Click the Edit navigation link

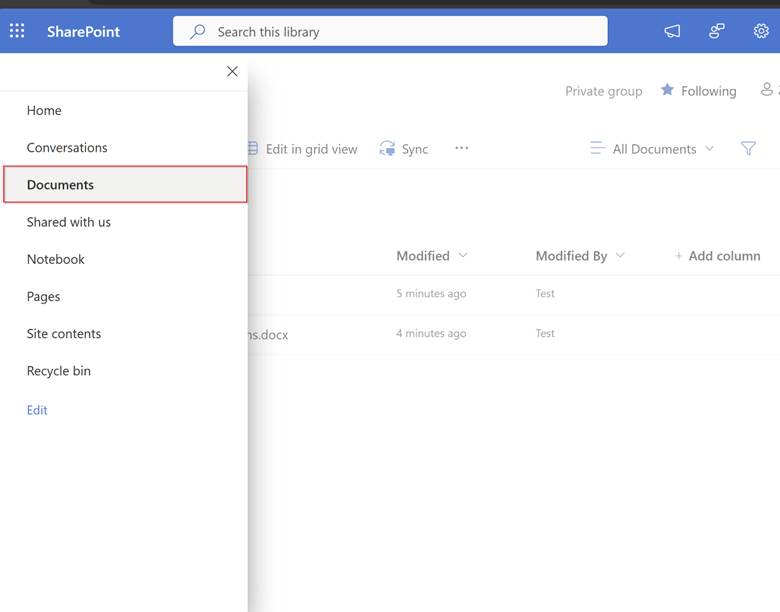click(37, 410)
